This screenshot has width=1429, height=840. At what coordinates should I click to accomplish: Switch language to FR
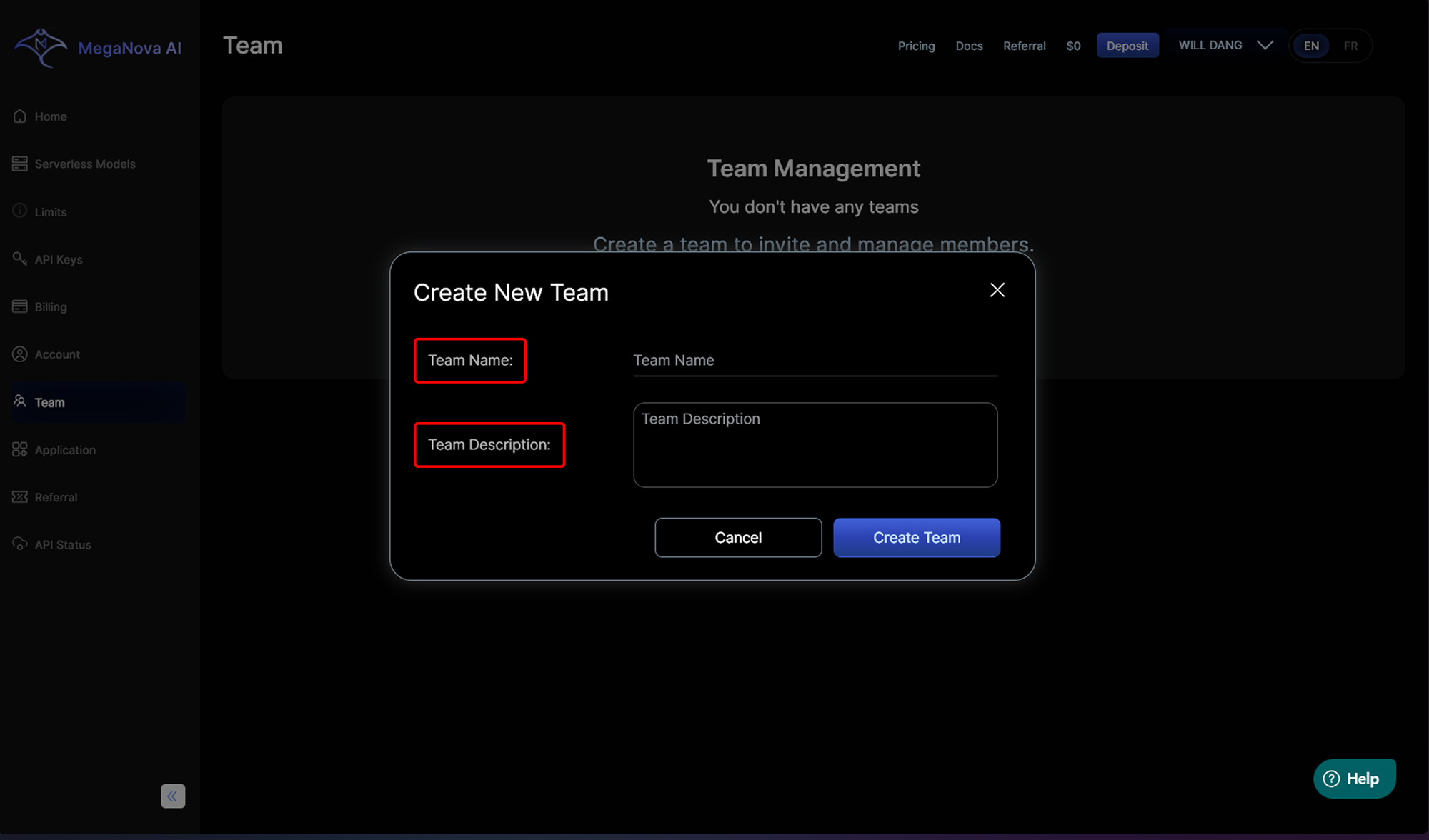pos(1350,46)
